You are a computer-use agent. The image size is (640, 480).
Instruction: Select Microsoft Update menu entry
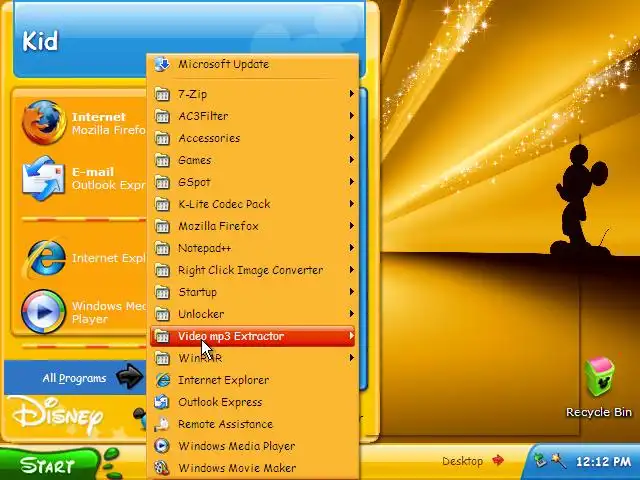253,64
